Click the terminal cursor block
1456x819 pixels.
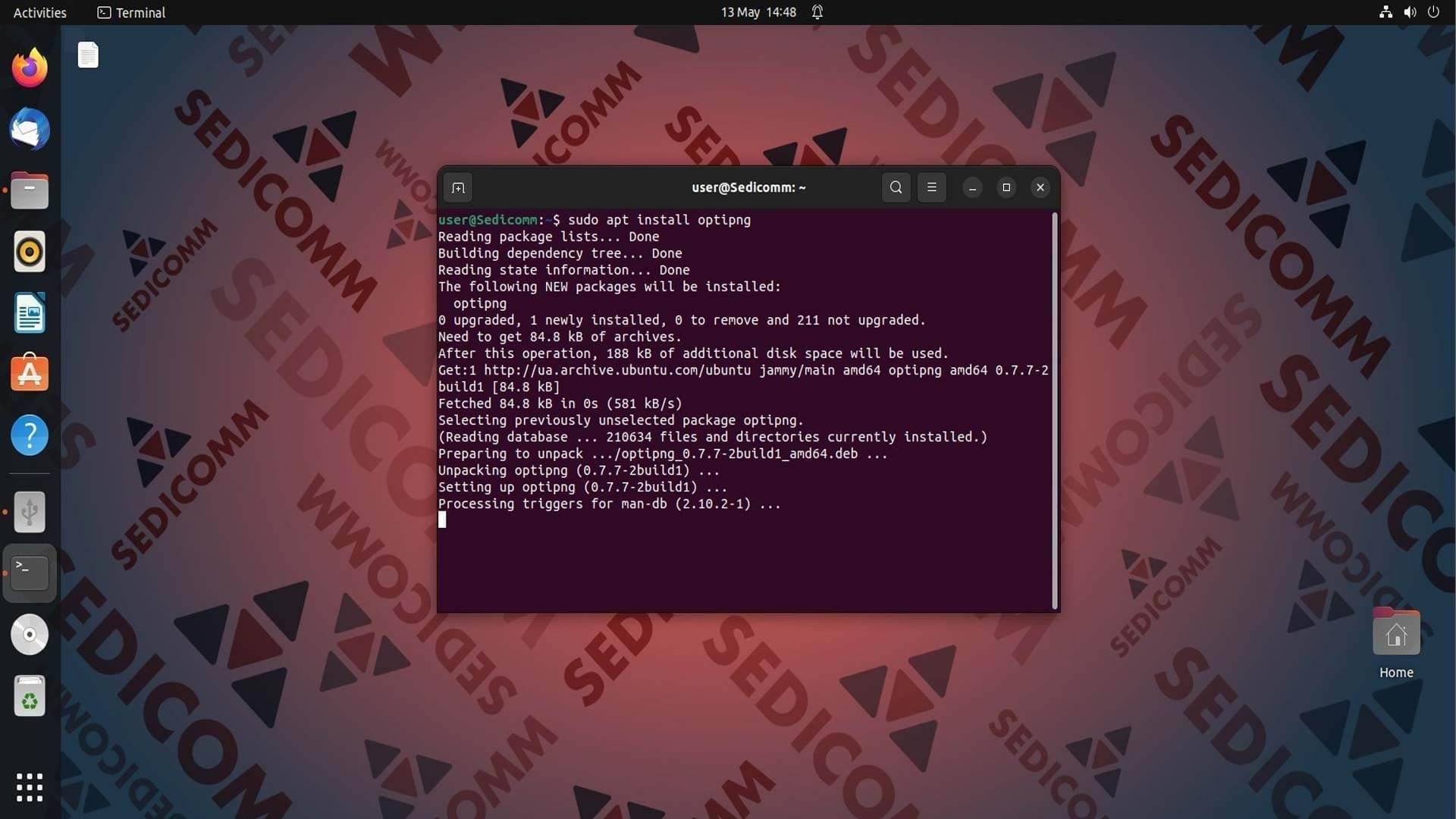click(442, 519)
